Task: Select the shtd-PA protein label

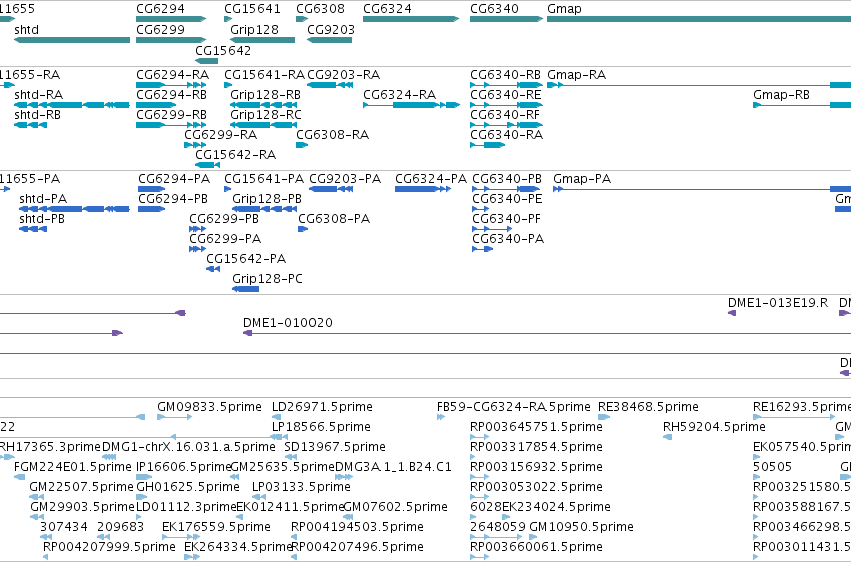Action: (x=43, y=199)
